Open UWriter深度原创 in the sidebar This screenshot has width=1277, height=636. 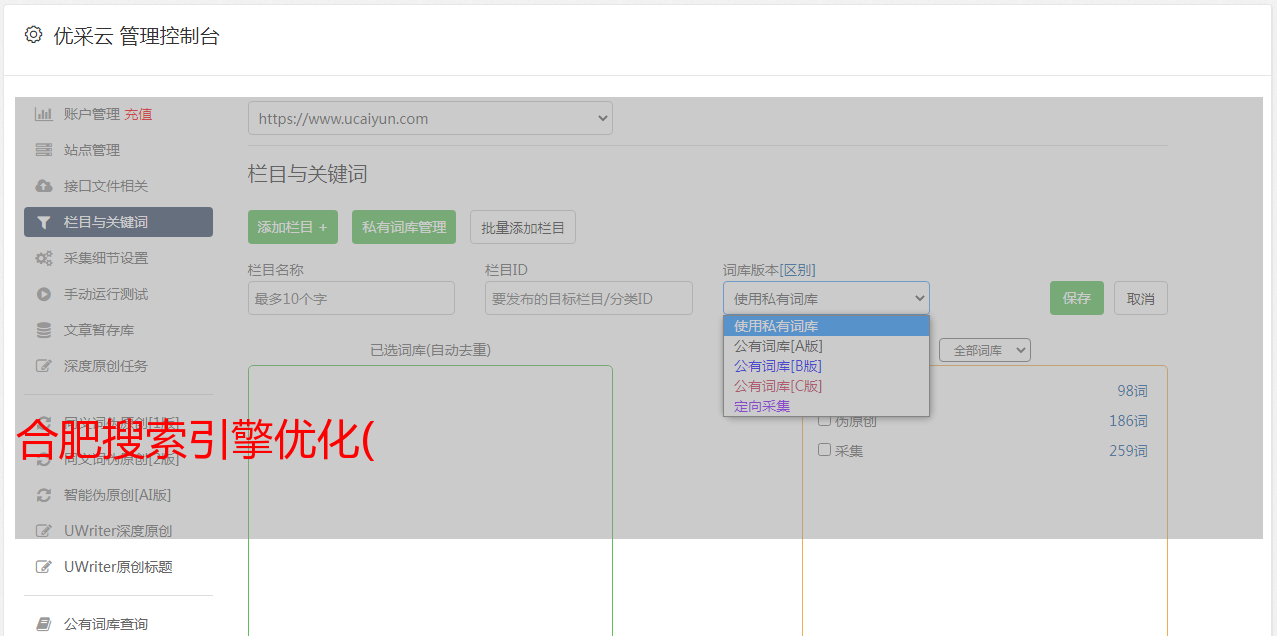click(x=118, y=531)
